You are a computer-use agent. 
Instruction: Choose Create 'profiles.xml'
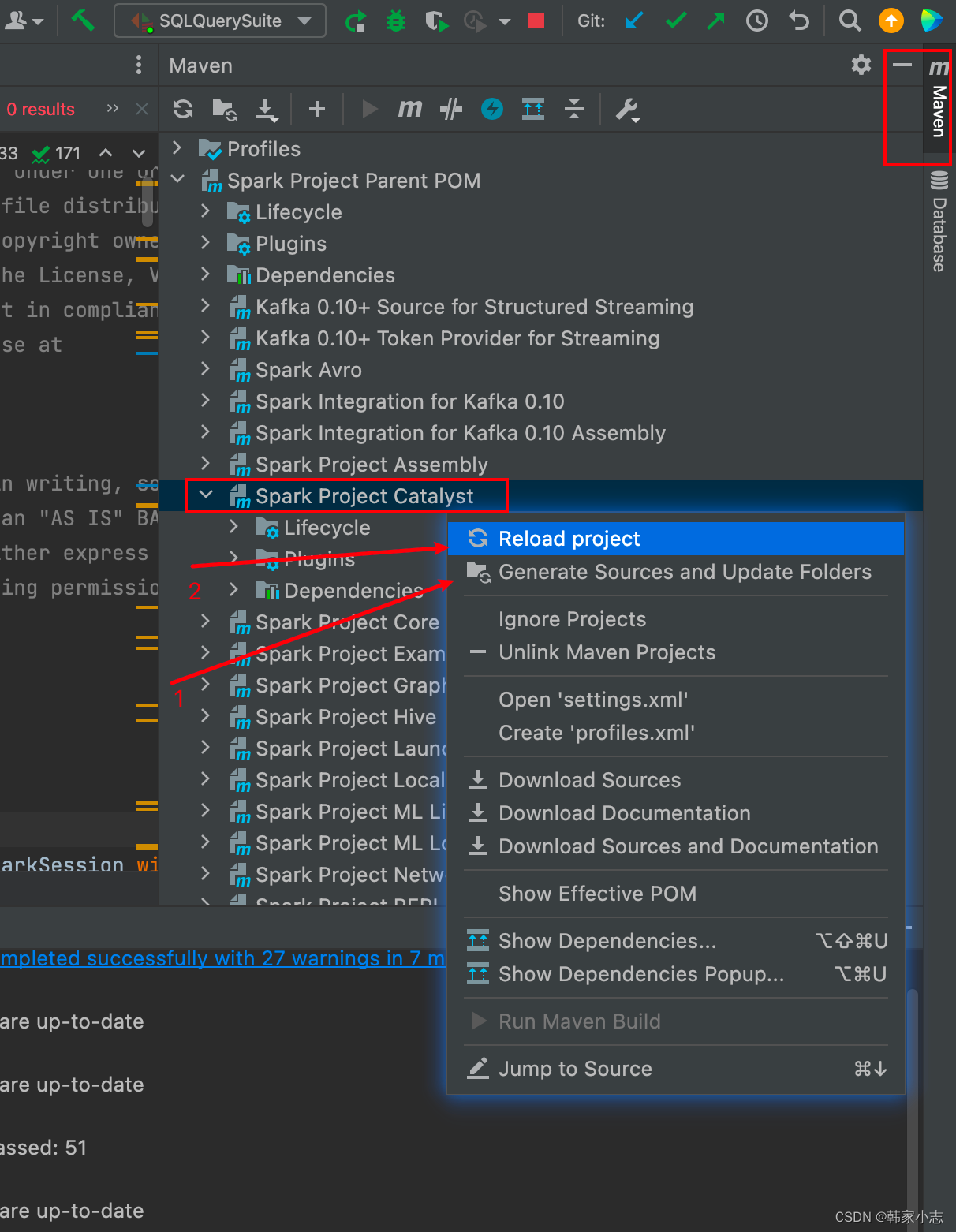[x=676, y=733]
